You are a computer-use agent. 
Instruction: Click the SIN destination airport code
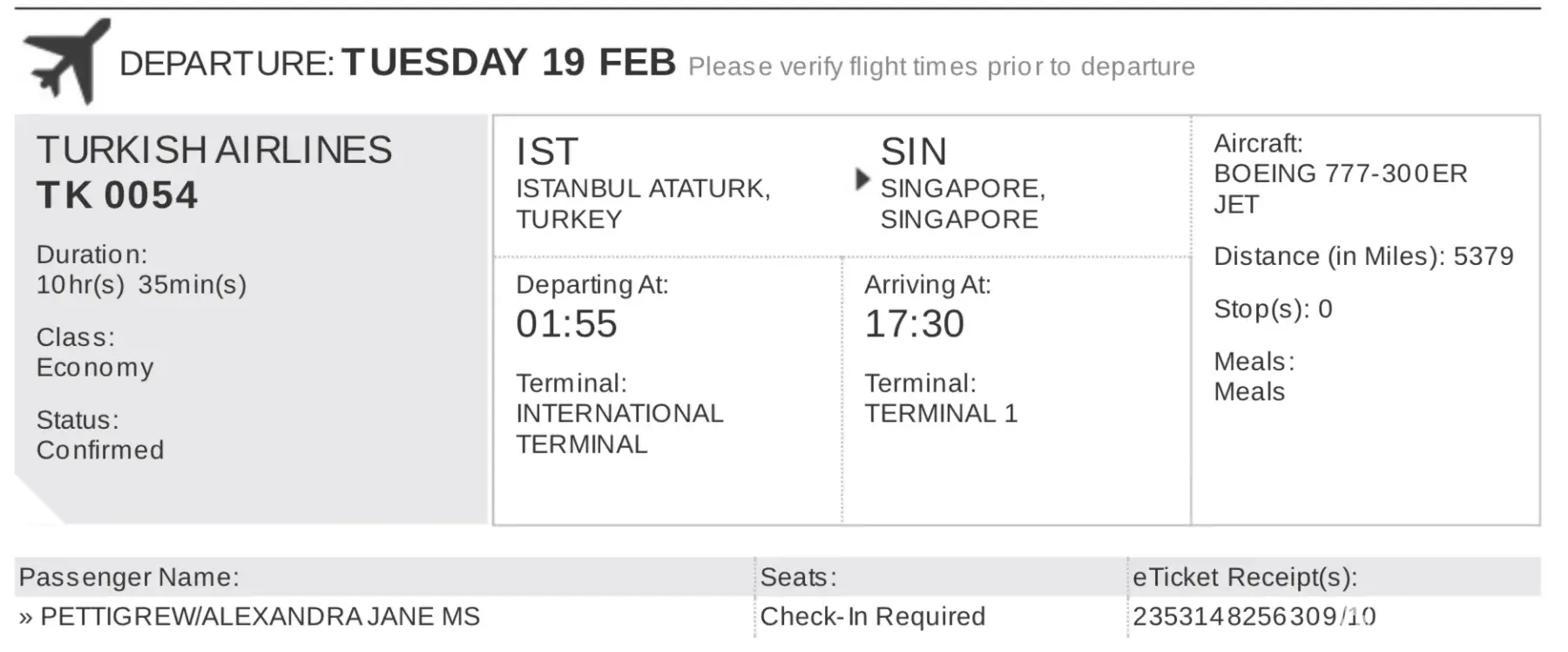pos(913,152)
